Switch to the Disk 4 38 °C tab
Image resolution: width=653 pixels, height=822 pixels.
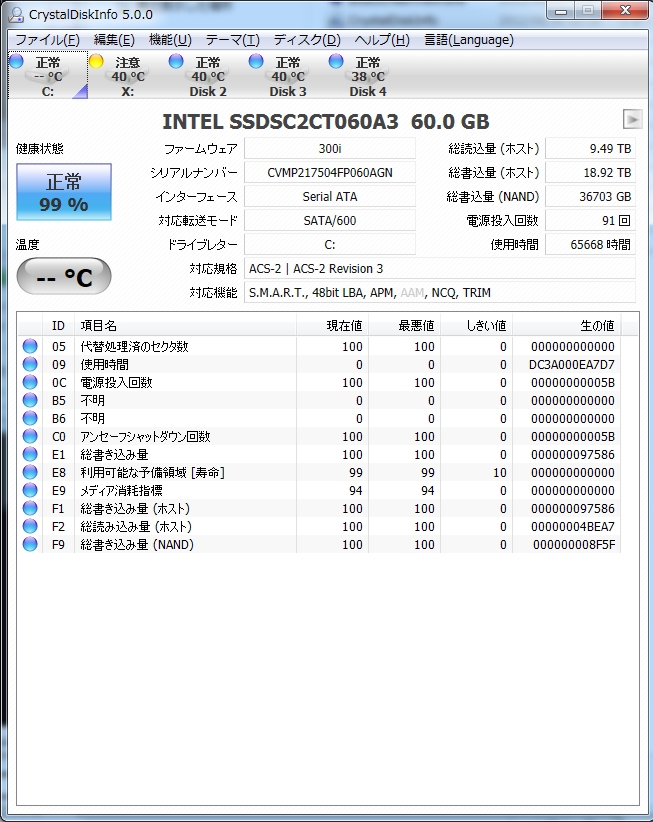pos(367,76)
